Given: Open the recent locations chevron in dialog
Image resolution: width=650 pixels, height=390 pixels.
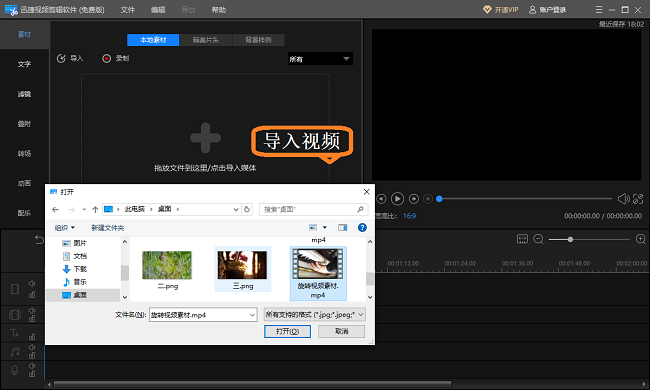Looking at the screenshot, I should (x=84, y=209).
